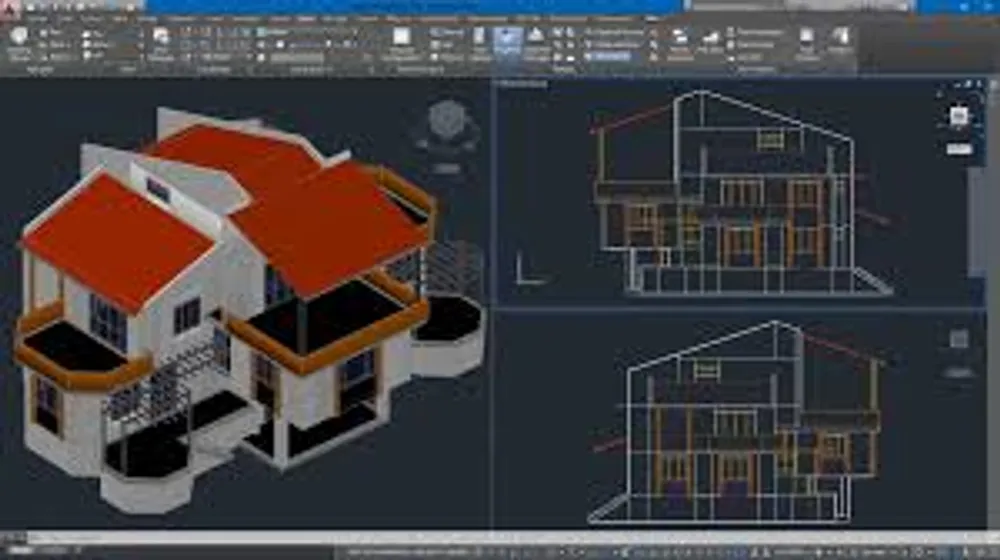Click the ViewCube in the upper-right viewport
This screenshot has width=1000, height=560.
[x=958, y=116]
